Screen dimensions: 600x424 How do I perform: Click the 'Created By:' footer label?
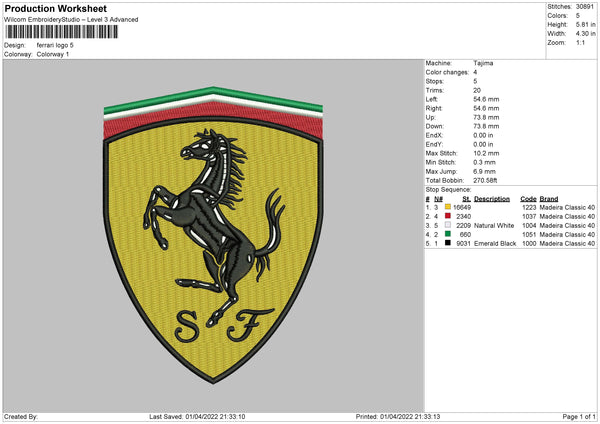pyautogui.click(x=21, y=417)
